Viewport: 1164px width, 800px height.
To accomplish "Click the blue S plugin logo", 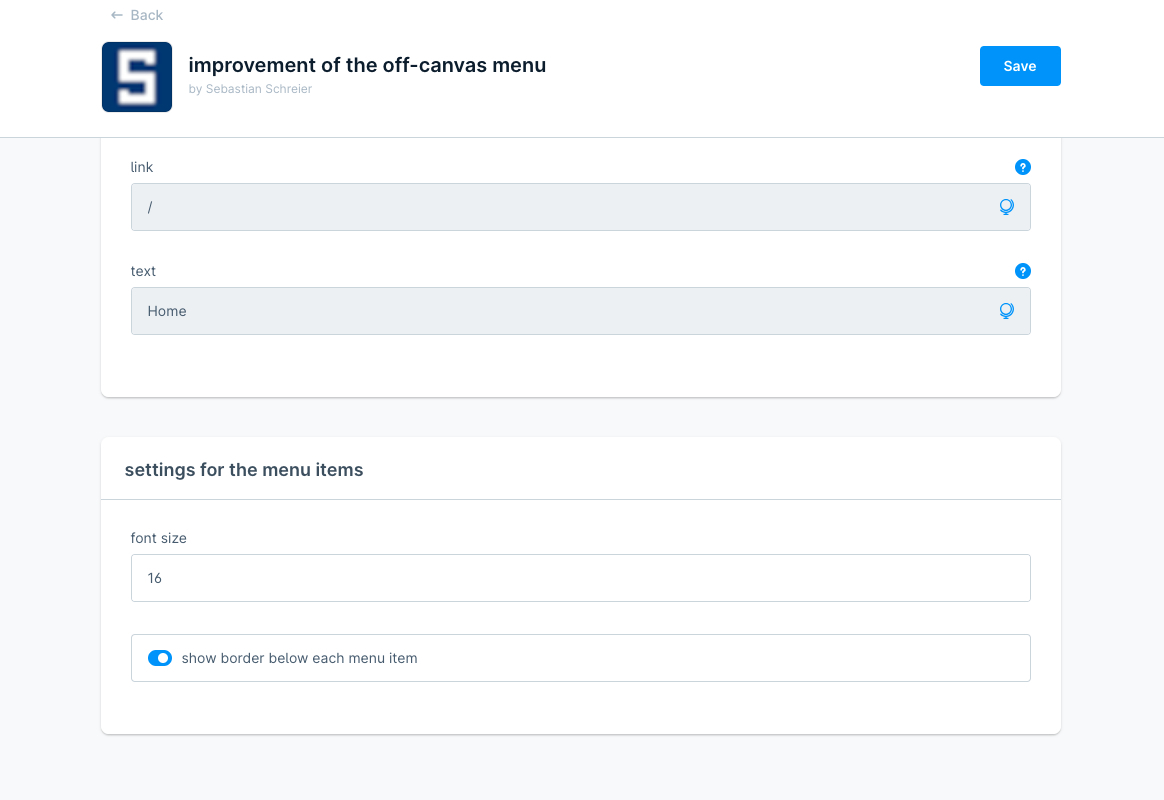I will [137, 77].
